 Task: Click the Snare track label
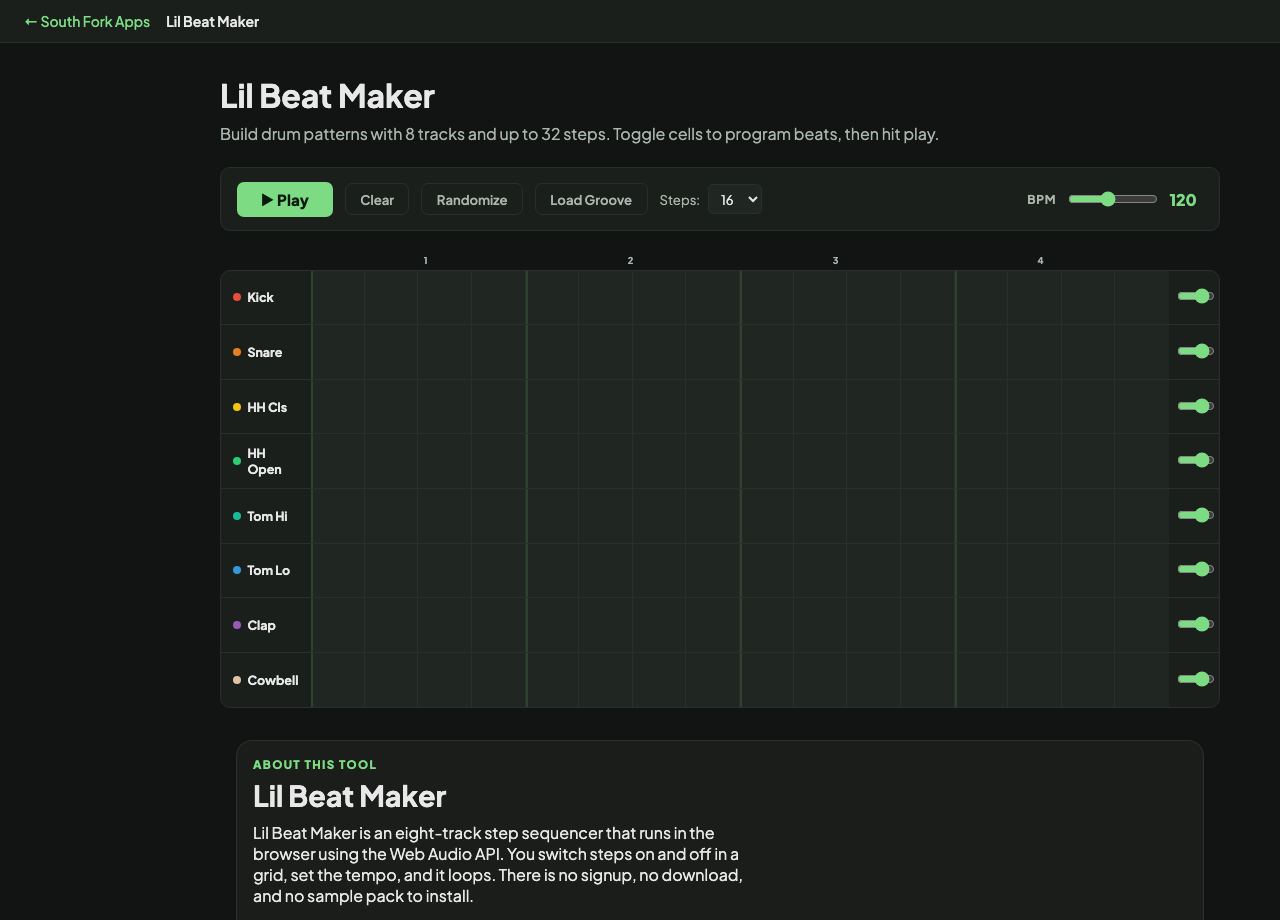tap(265, 352)
